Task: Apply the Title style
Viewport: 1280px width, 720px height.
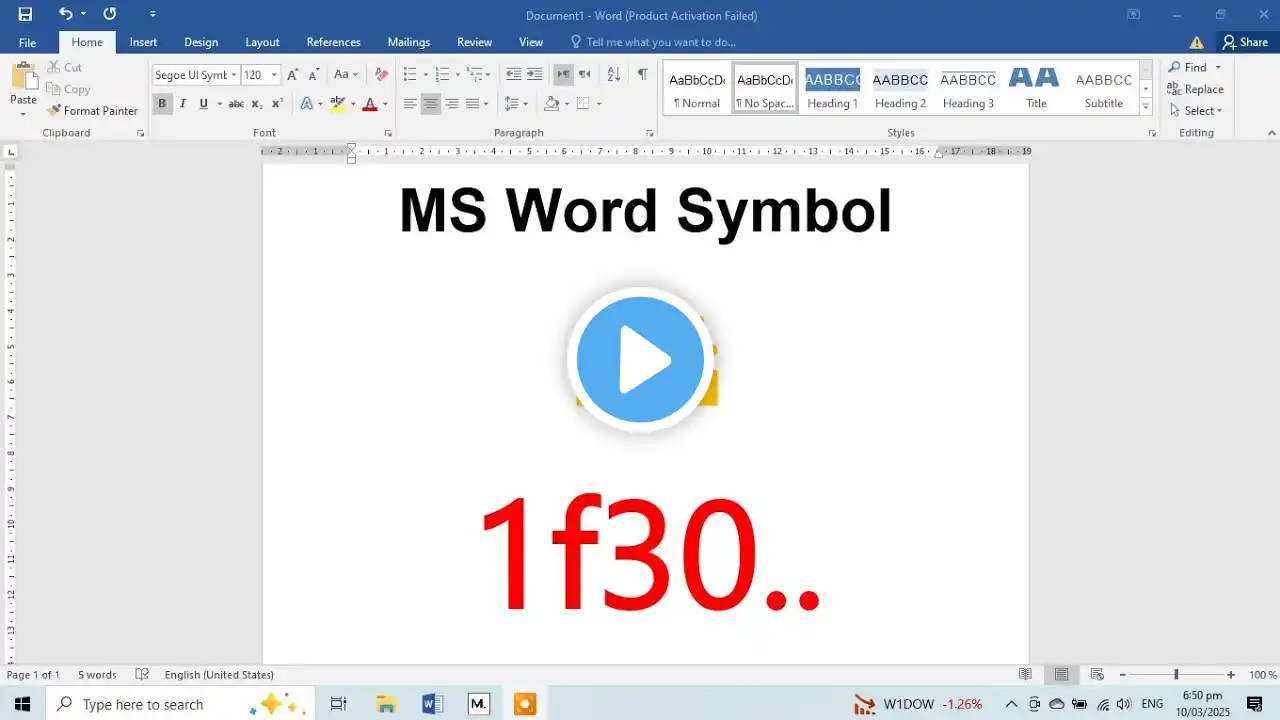Action: 1036,89
